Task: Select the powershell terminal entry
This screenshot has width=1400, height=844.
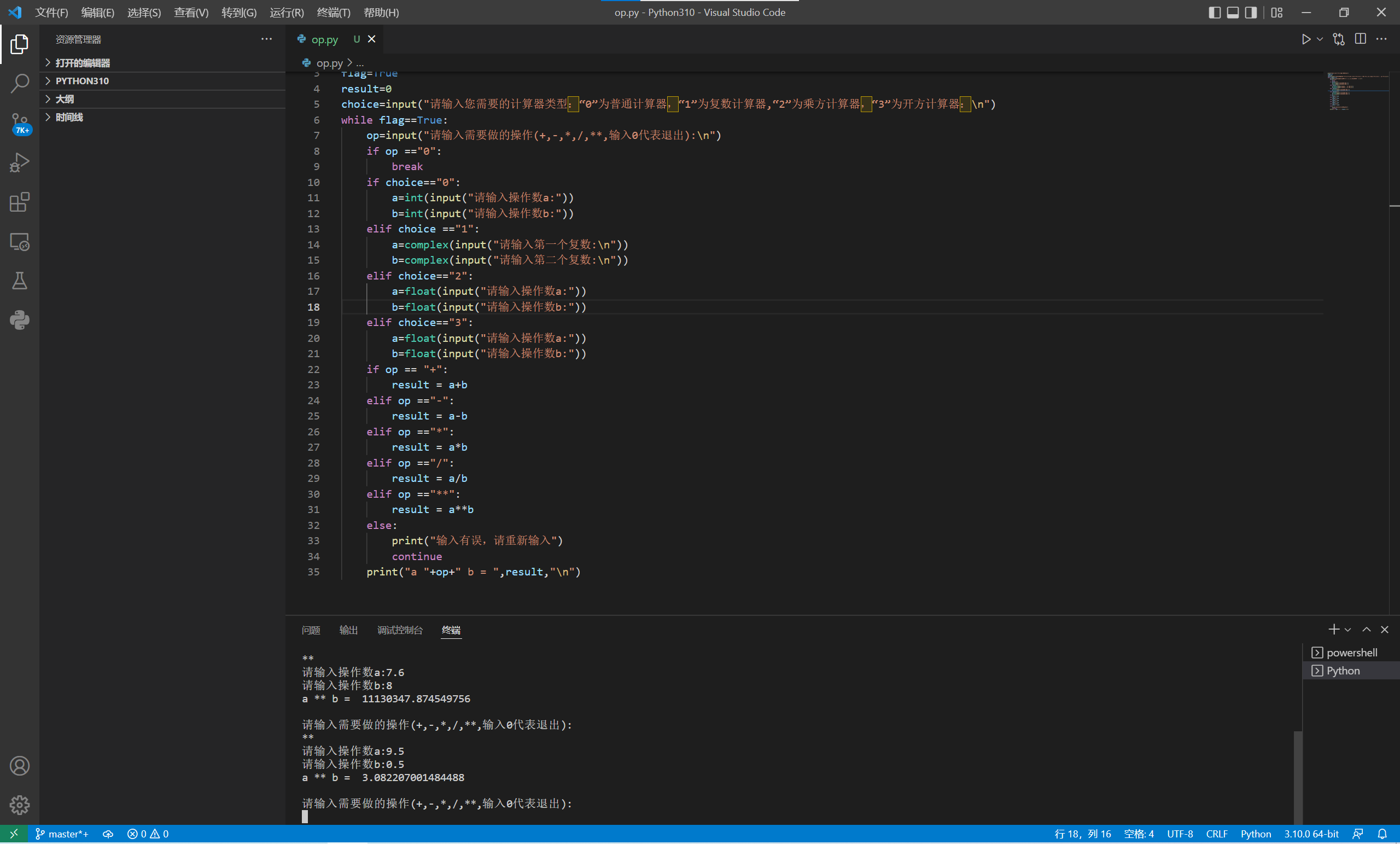Action: coord(1351,653)
